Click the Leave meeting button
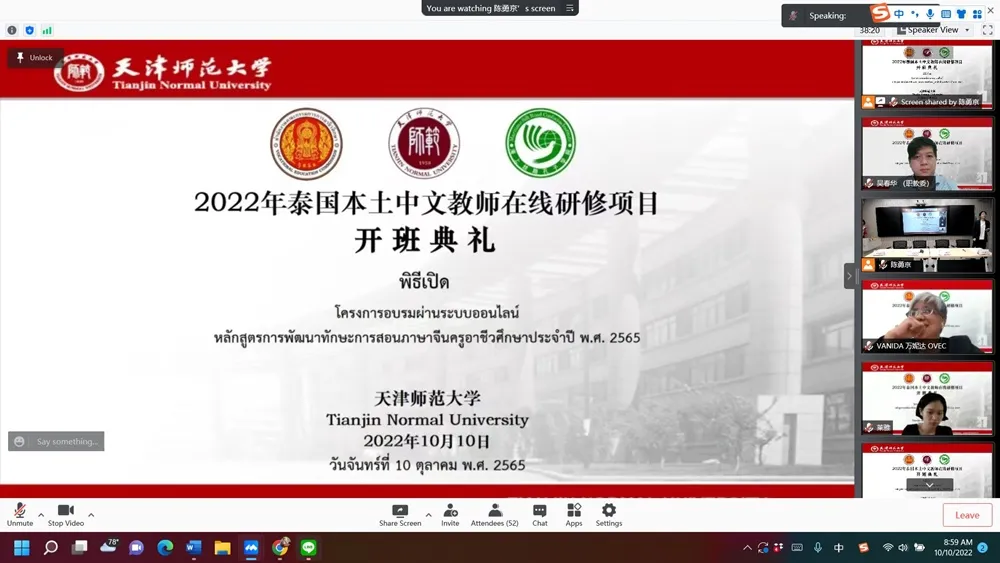The image size is (1000, 563). click(967, 515)
